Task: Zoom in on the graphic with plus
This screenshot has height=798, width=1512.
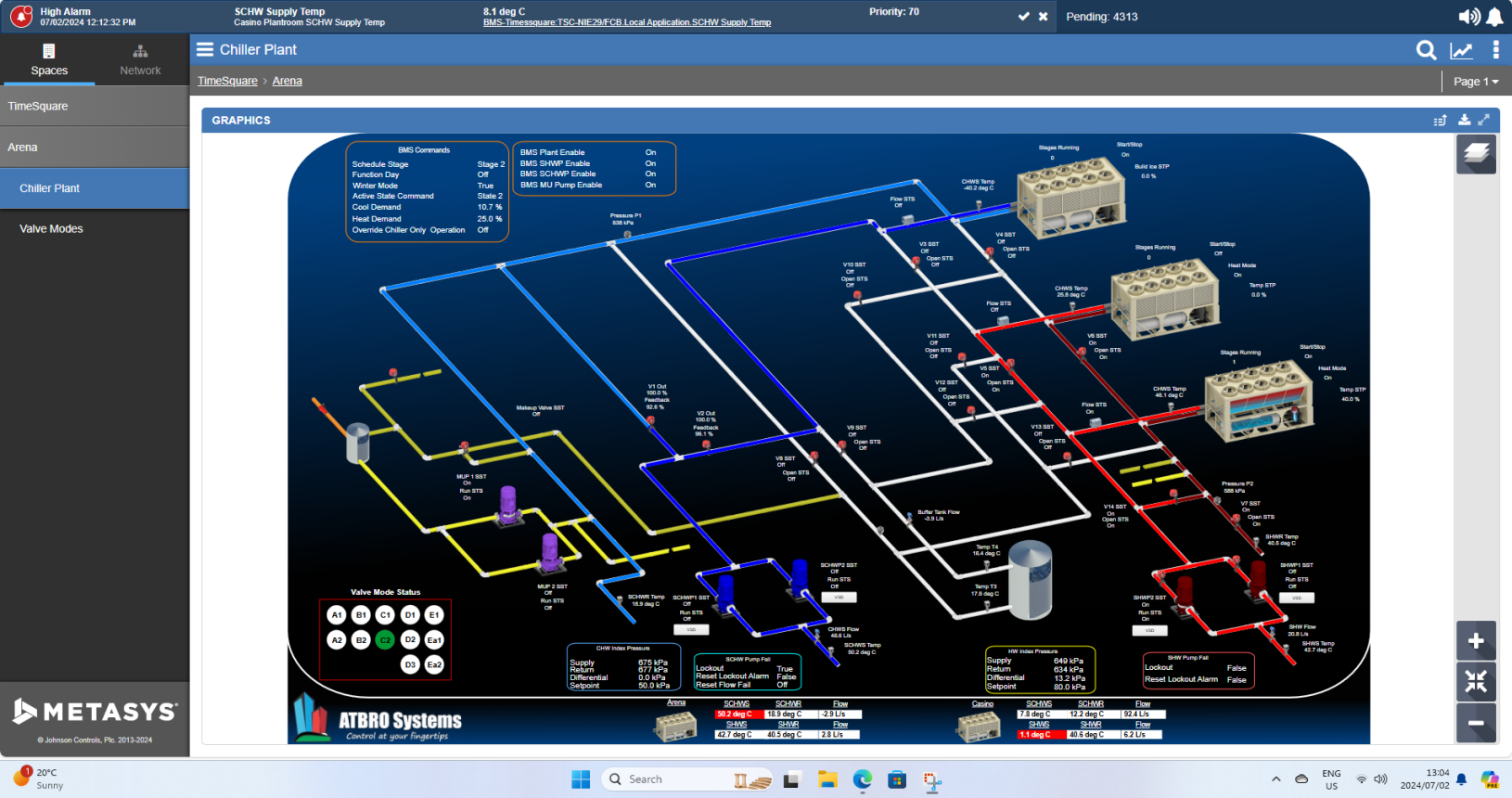Action: point(1476,641)
